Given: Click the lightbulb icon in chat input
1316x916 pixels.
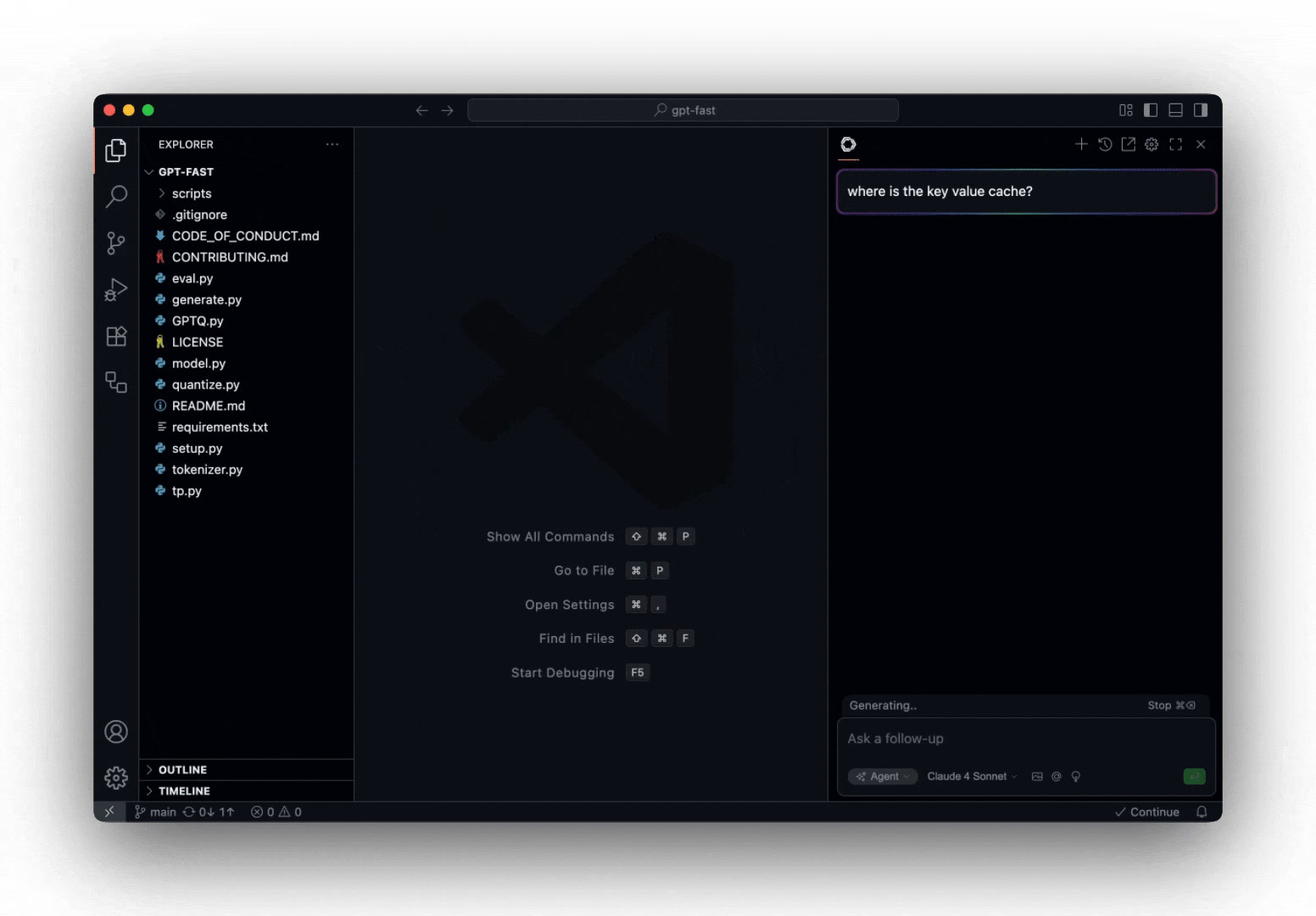Looking at the screenshot, I should pyautogui.click(x=1076, y=776).
